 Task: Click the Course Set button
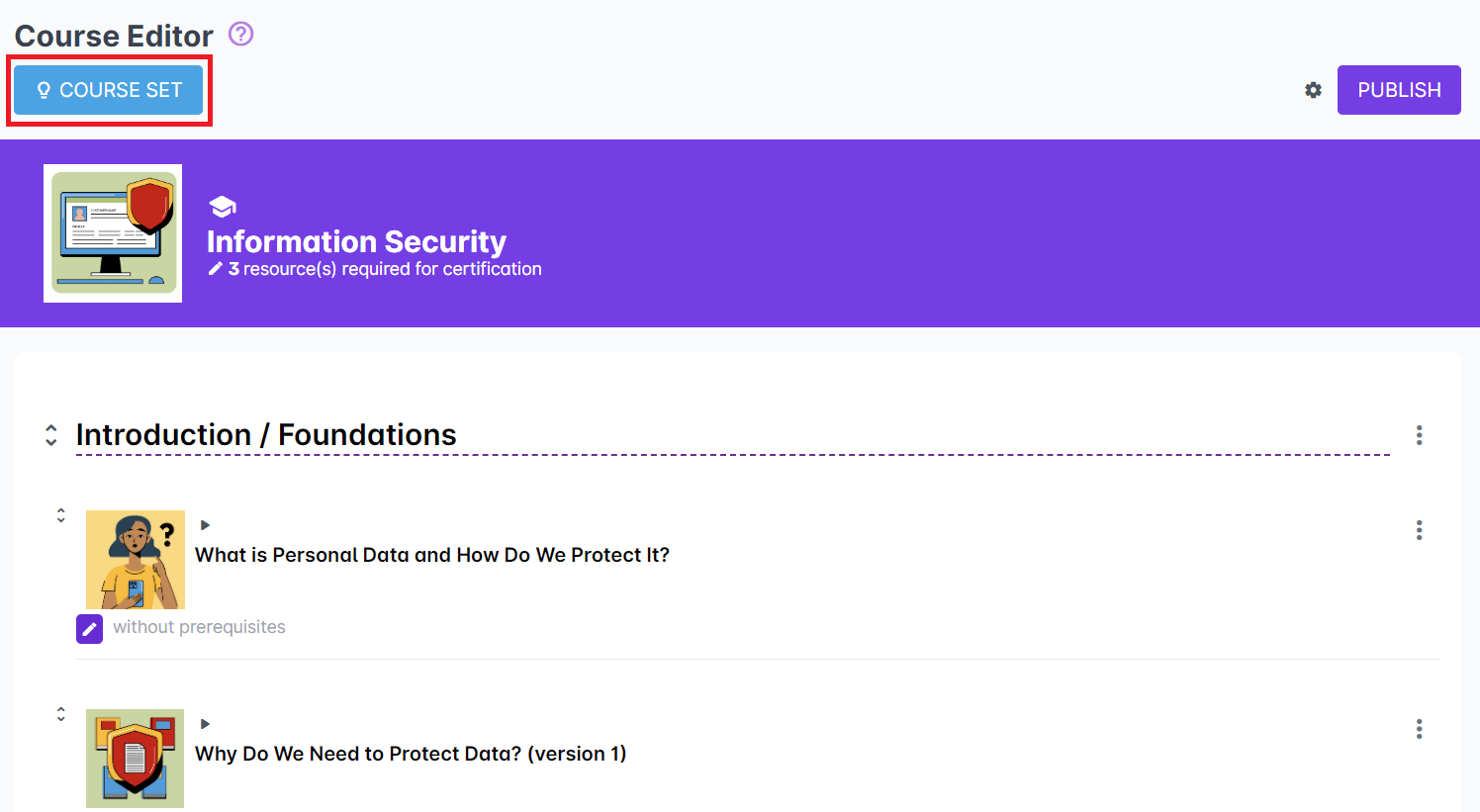point(109,90)
